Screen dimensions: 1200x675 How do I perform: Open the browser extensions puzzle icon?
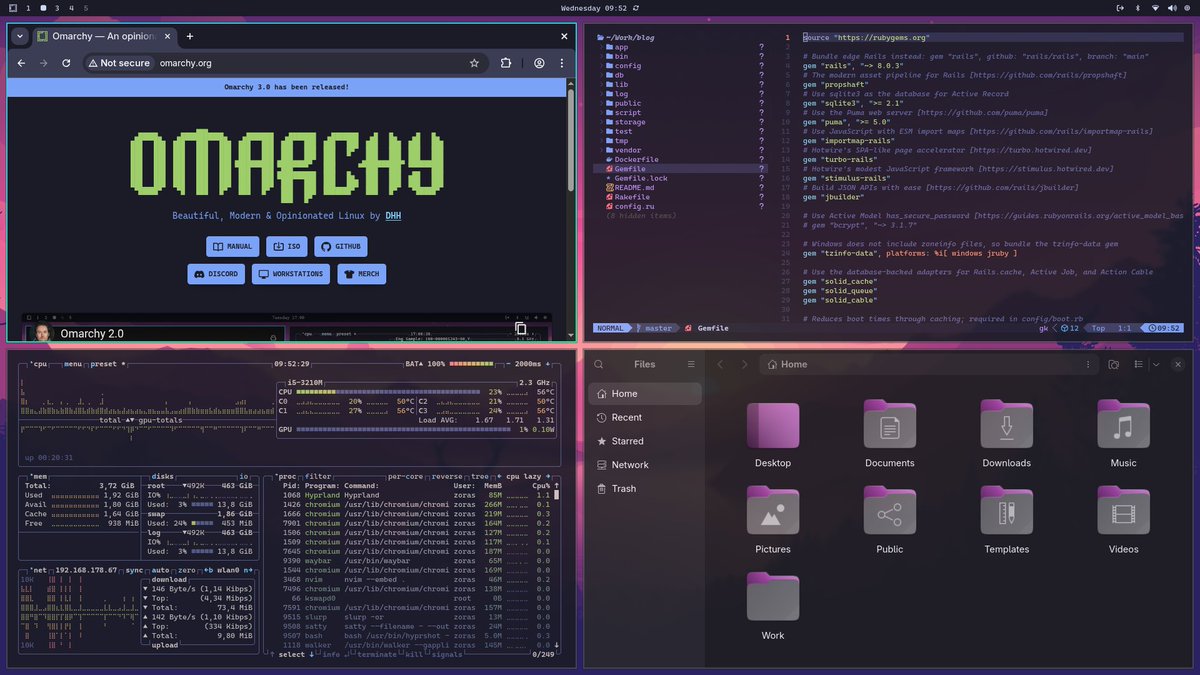pyautogui.click(x=506, y=63)
